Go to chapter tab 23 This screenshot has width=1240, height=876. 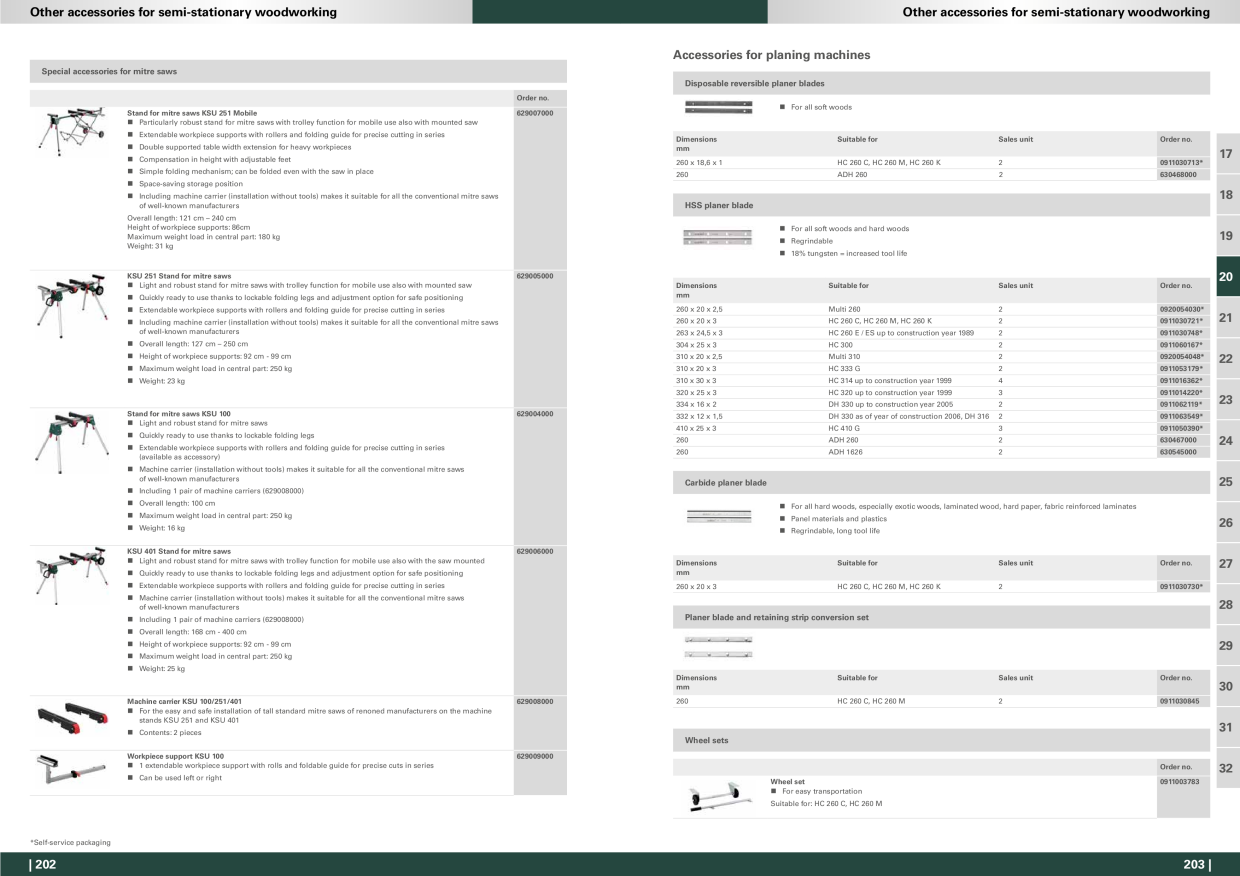pos(1226,400)
